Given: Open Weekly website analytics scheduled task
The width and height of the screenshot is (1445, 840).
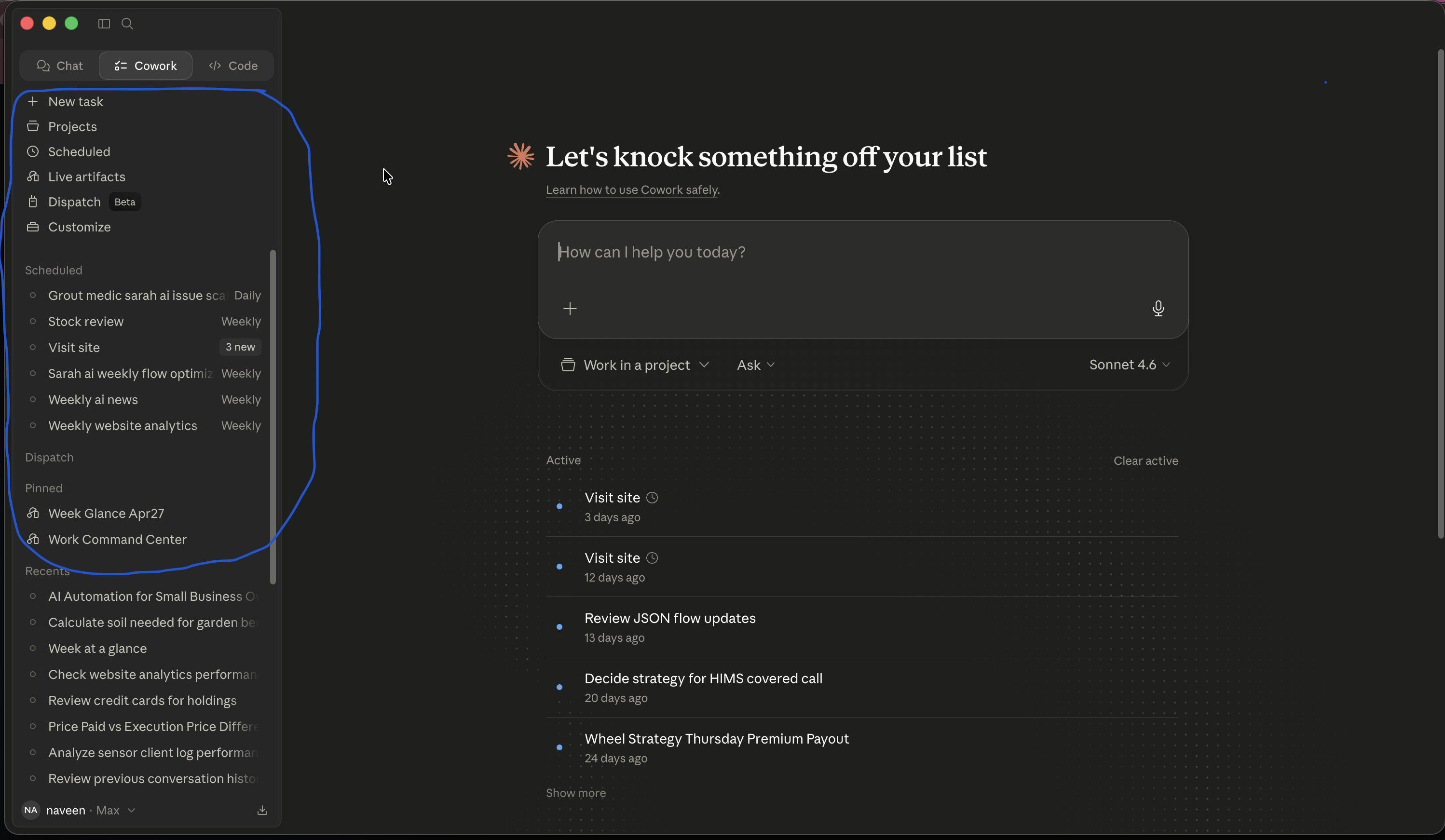Looking at the screenshot, I should coord(143,425).
